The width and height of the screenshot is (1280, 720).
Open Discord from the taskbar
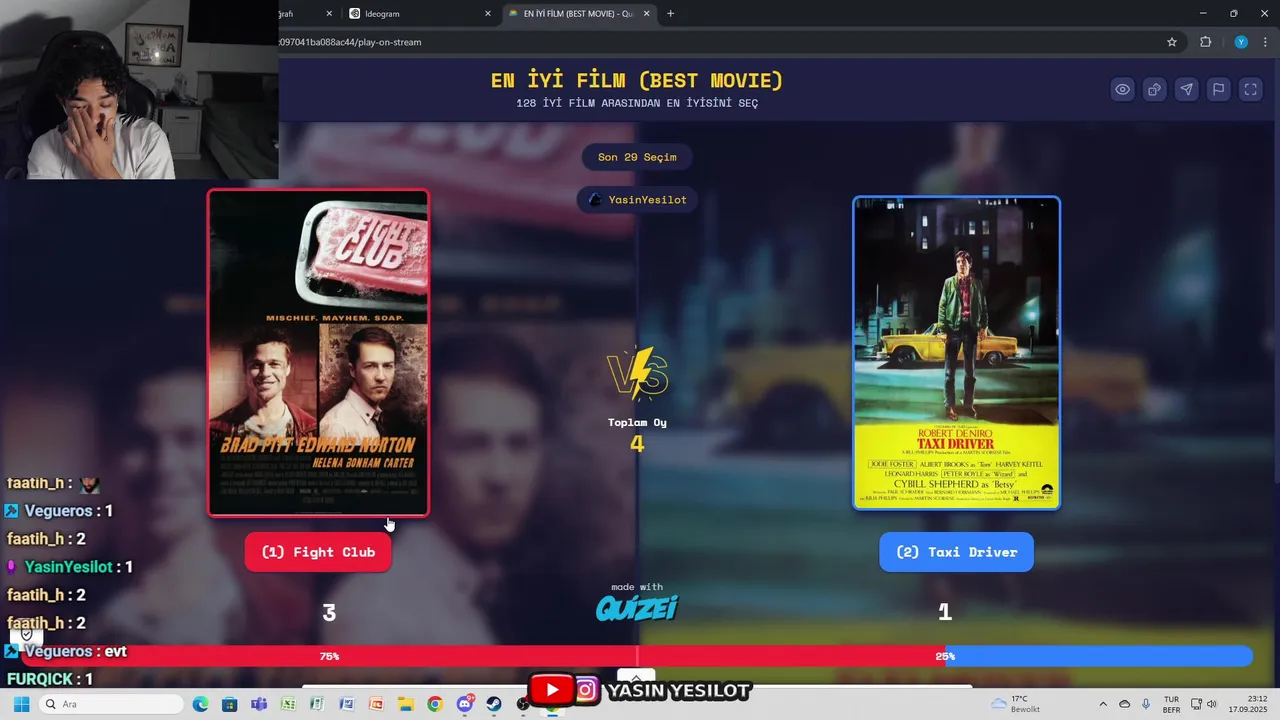464,704
